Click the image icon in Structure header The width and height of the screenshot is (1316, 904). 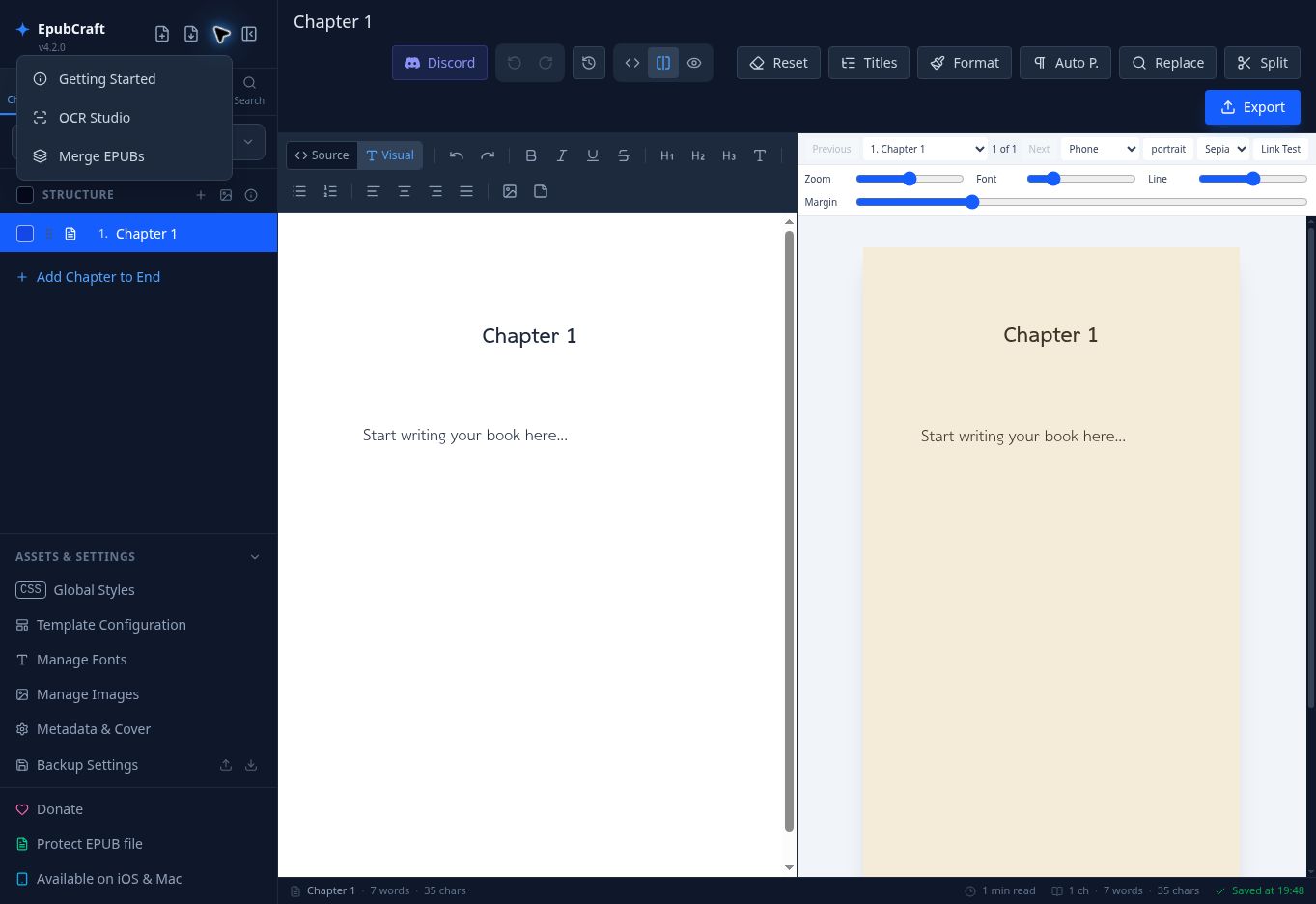coord(226,195)
